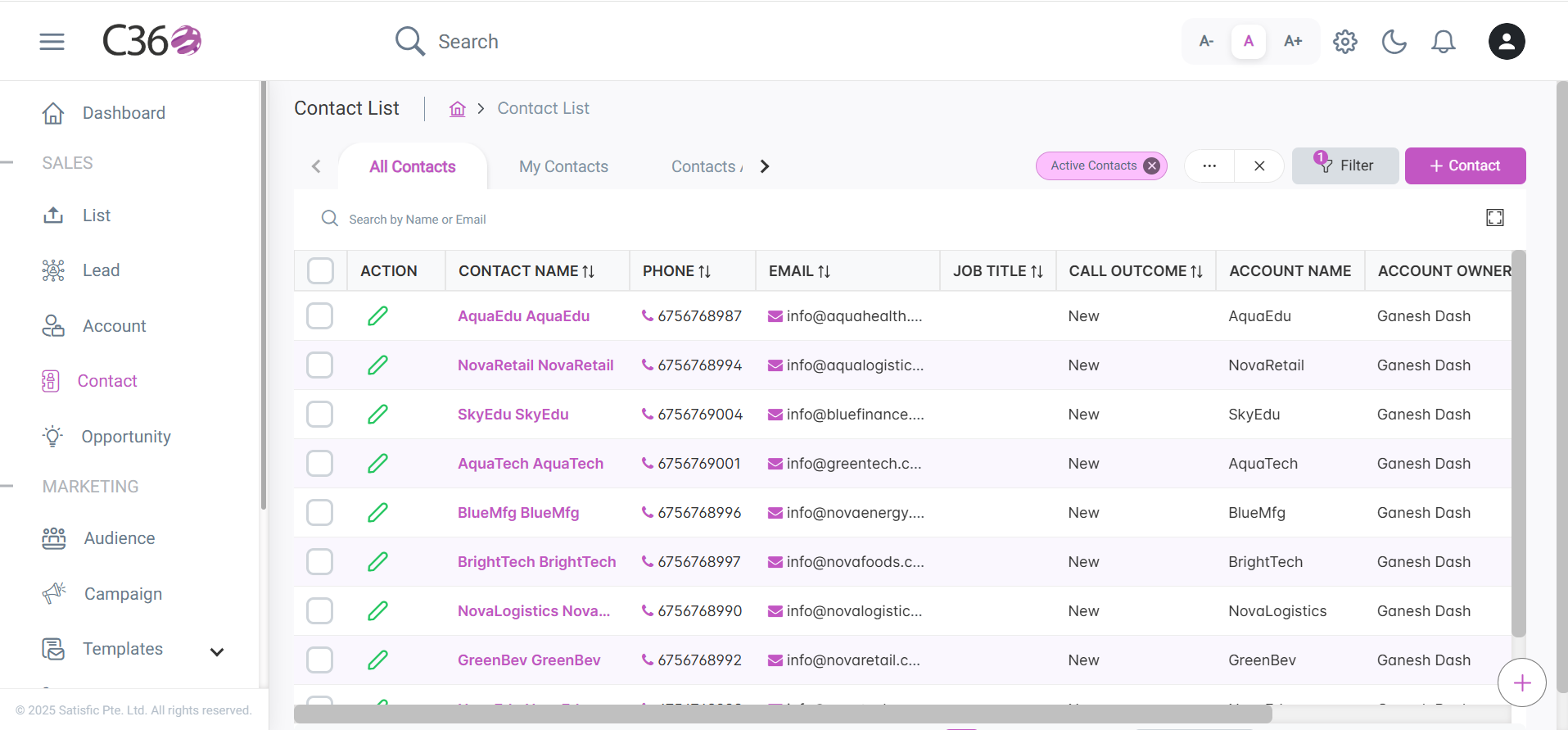The width and height of the screenshot is (1568, 730).
Task: Check the NovaRetail row checkbox
Action: [319, 365]
